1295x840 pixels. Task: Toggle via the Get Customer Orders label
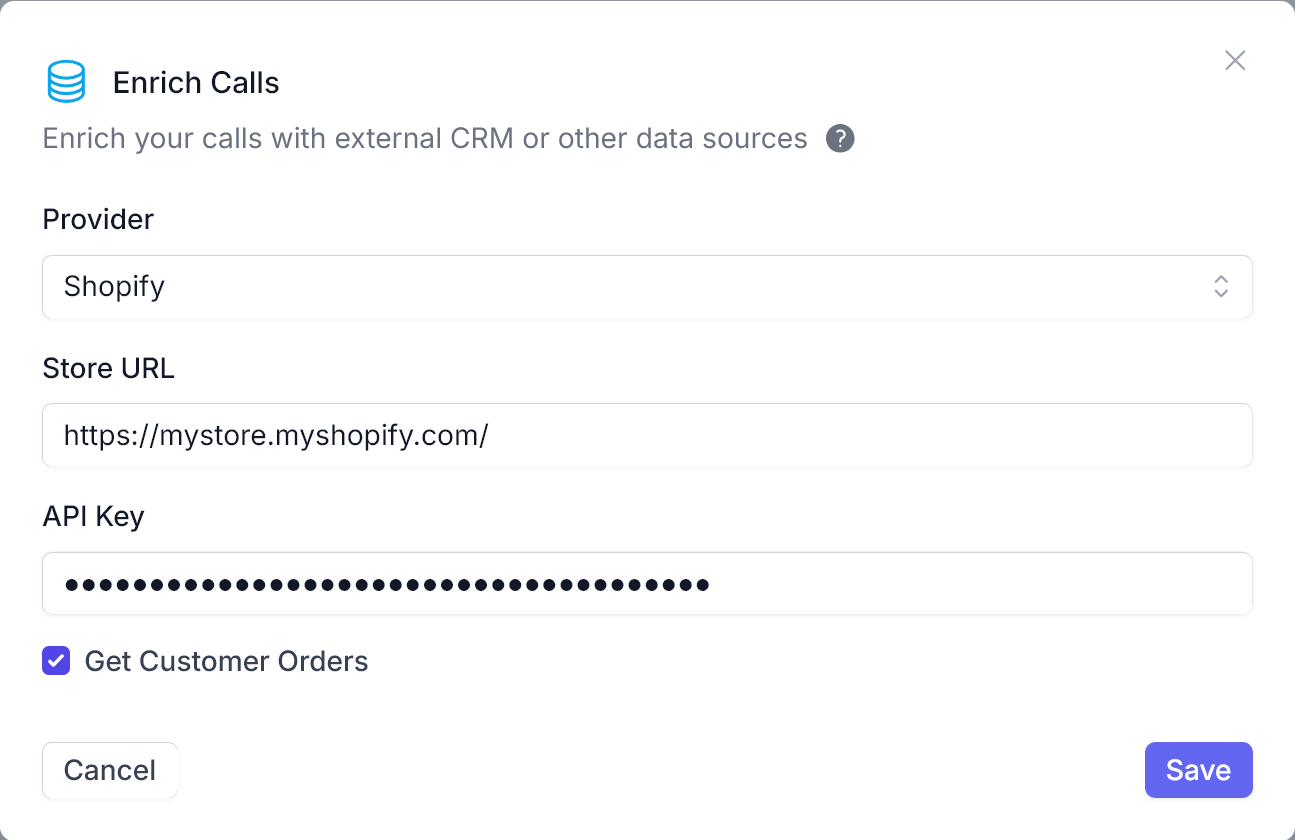point(226,661)
